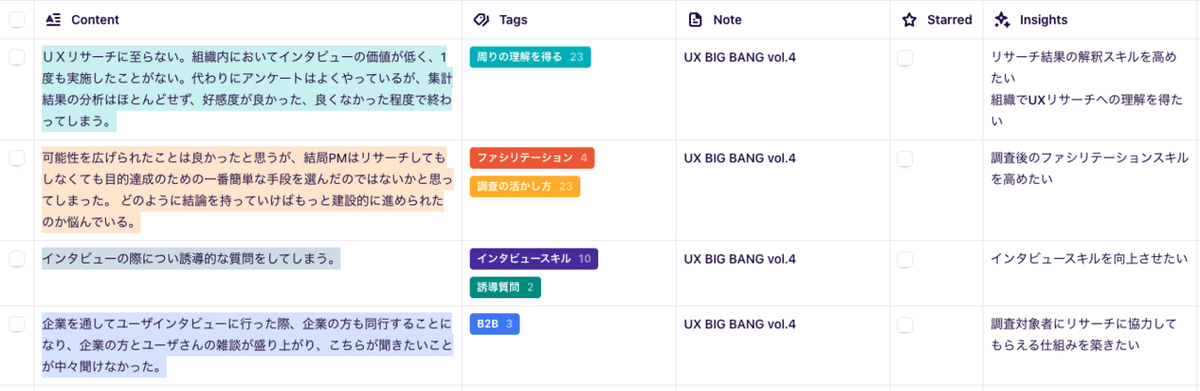
Task: Select the blue B2B tag
Action: click(x=495, y=324)
